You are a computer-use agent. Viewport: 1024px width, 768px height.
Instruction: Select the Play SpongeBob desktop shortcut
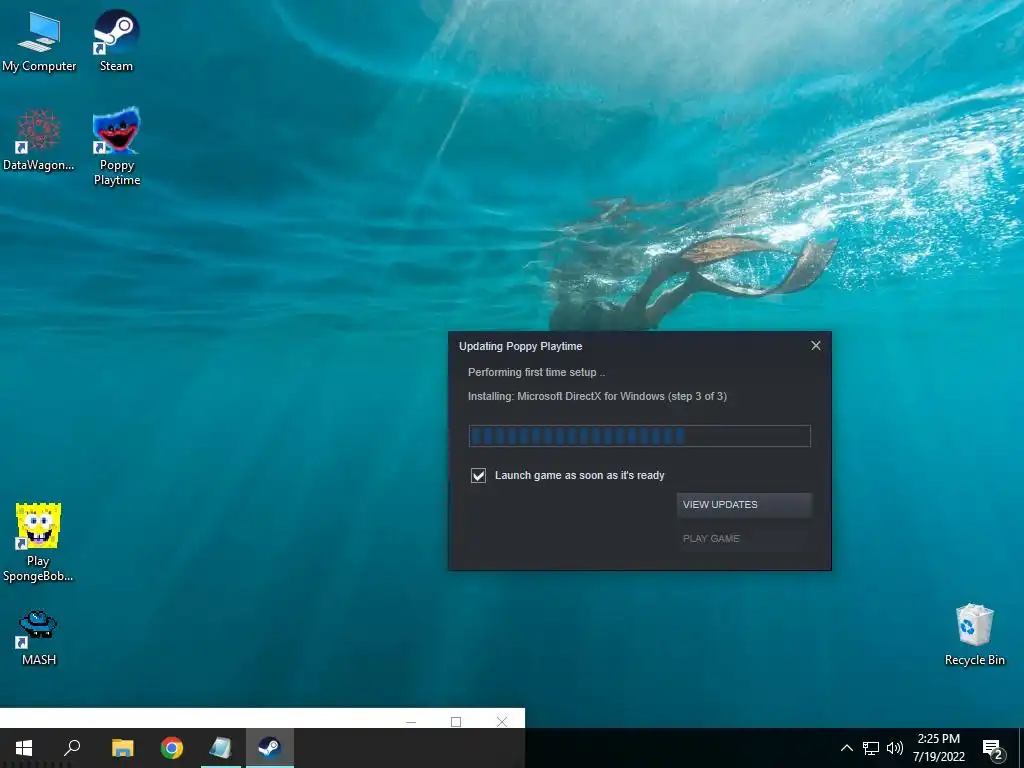pyautogui.click(x=38, y=542)
